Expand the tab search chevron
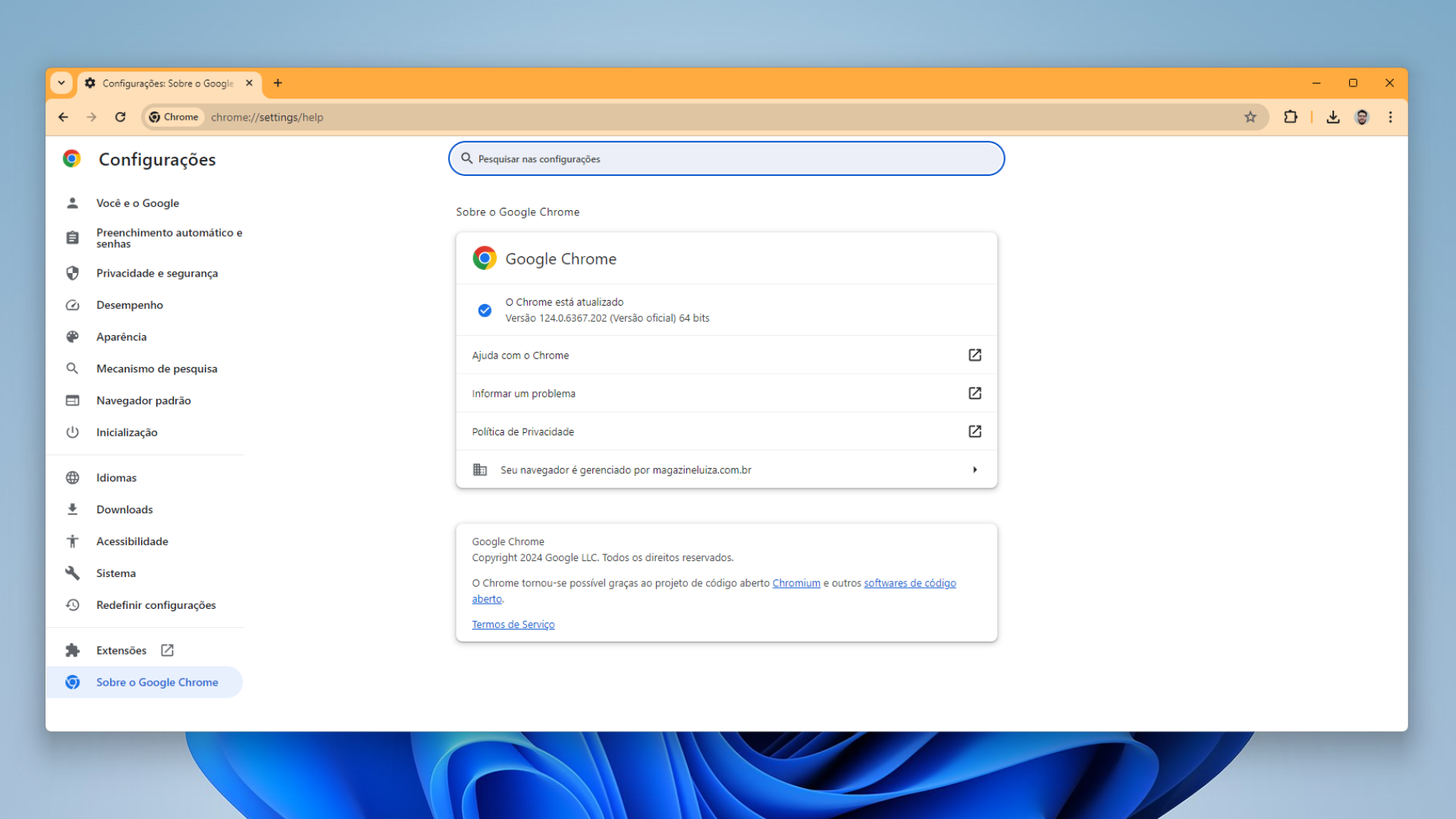The height and width of the screenshot is (819, 1456). click(61, 83)
